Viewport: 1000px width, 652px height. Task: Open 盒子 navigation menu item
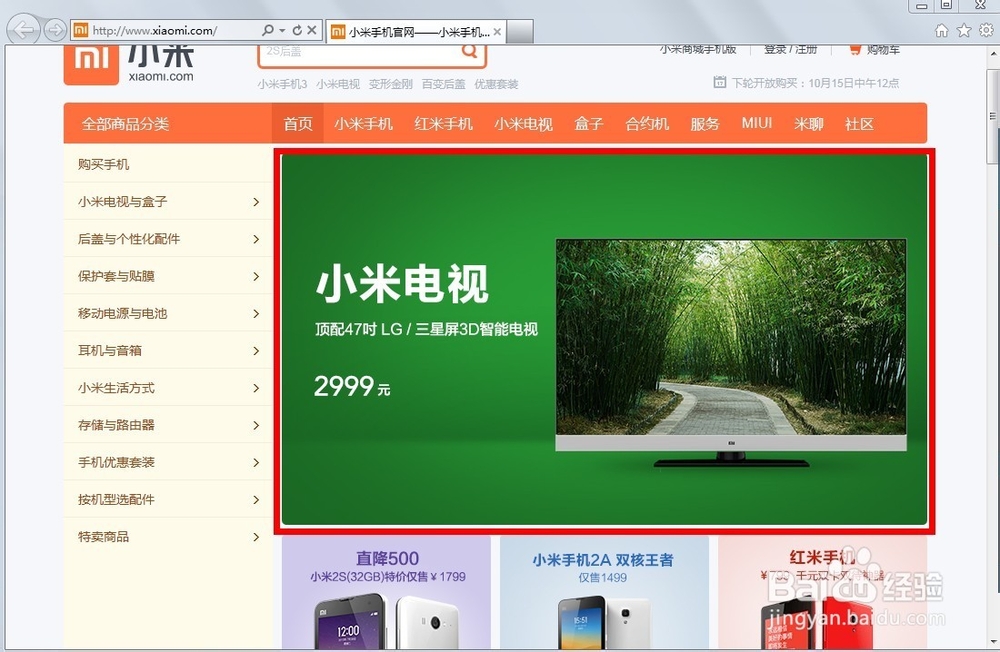coord(589,124)
